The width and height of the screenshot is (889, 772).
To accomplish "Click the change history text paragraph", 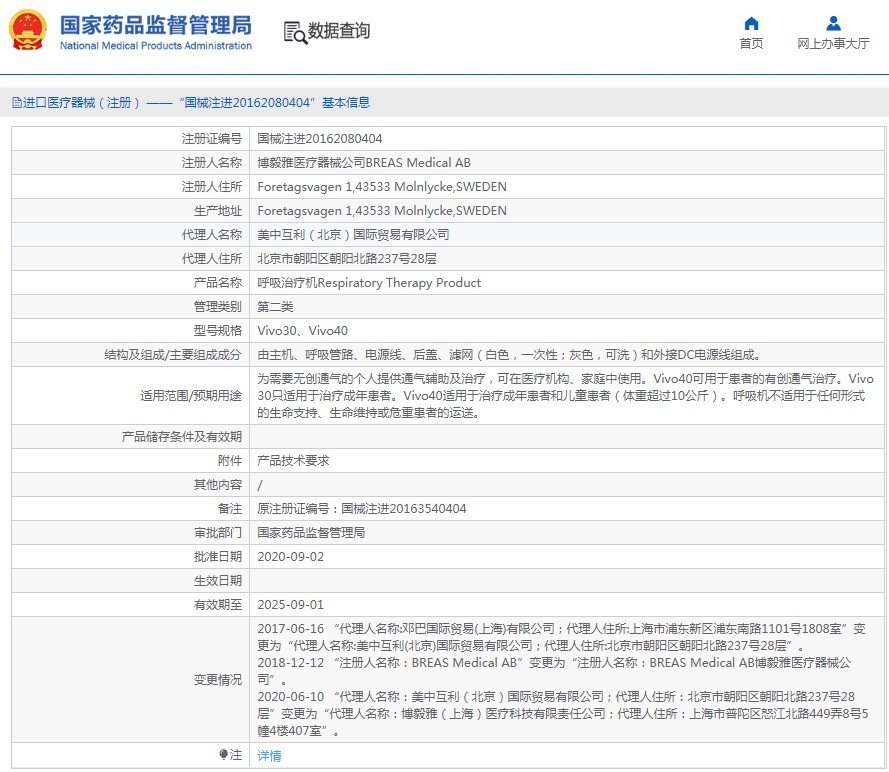I will [562, 680].
